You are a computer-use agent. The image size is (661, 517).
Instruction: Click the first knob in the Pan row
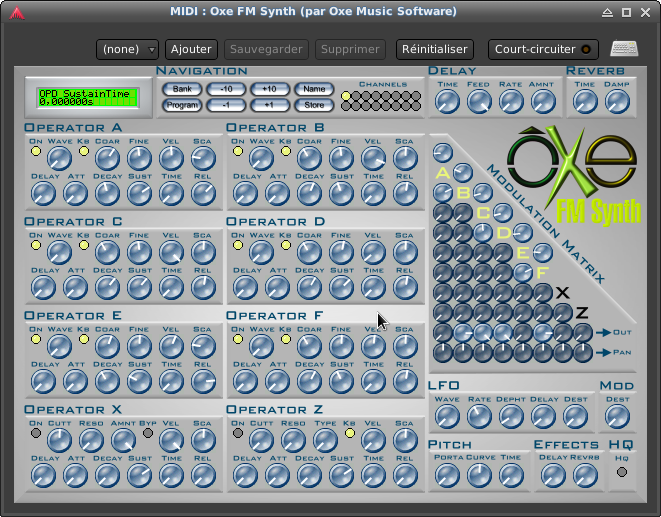pyautogui.click(x=443, y=353)
